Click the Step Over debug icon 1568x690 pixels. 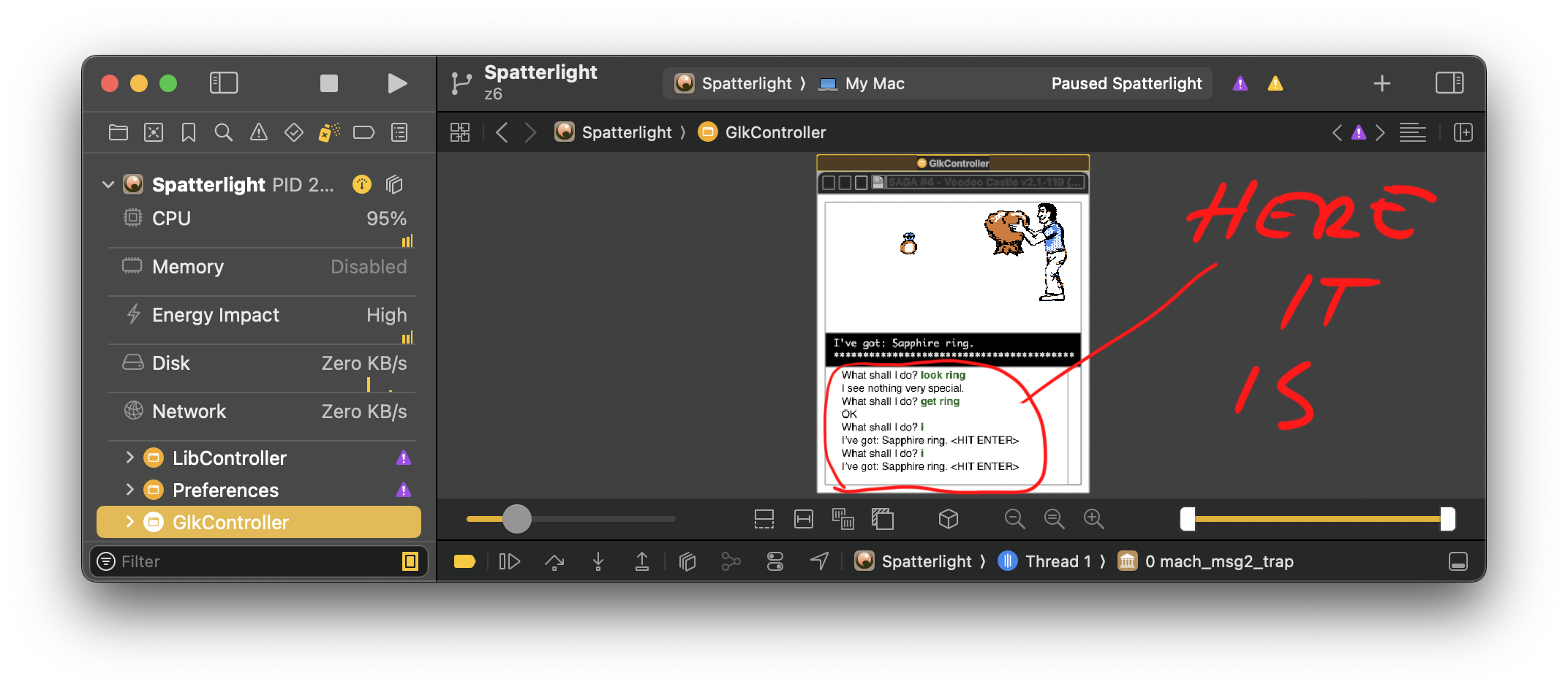[x=554, y=561]
